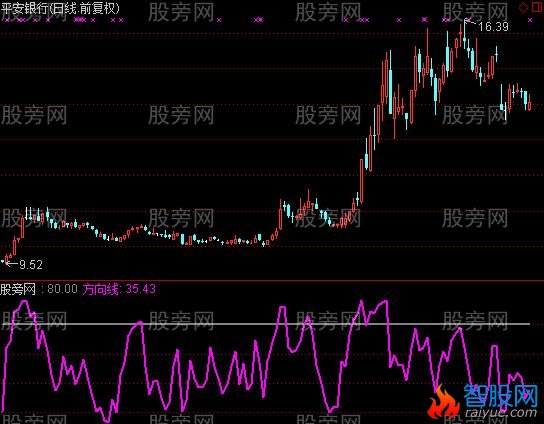Click the red split-square icon at top right
This screenshot has height=424, width=544.
point(537,7)
